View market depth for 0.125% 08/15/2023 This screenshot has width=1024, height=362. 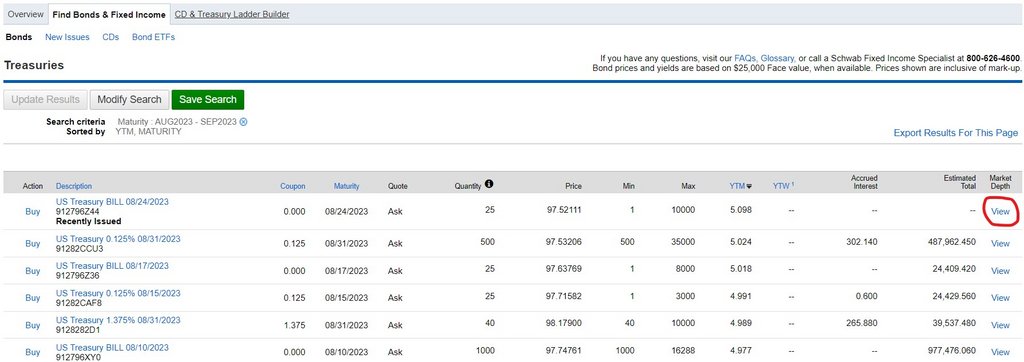point(1000,298)
